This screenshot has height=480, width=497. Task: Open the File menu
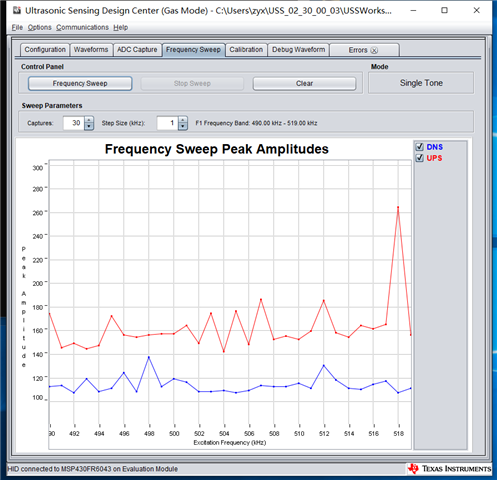click(17, 27)
